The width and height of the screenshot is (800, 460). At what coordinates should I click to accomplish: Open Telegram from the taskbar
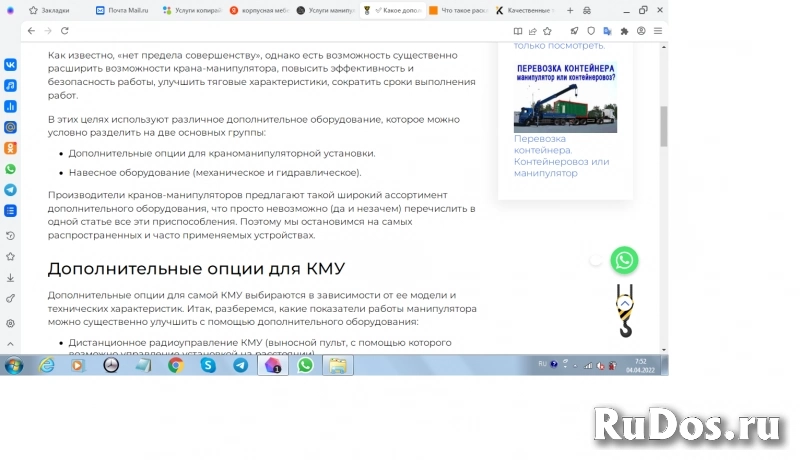[240, 366]
